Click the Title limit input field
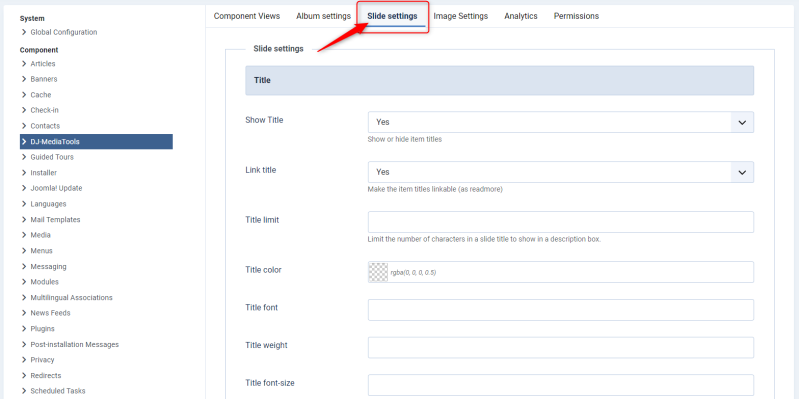This screenshot has width=800, height=399. (561, 222)
